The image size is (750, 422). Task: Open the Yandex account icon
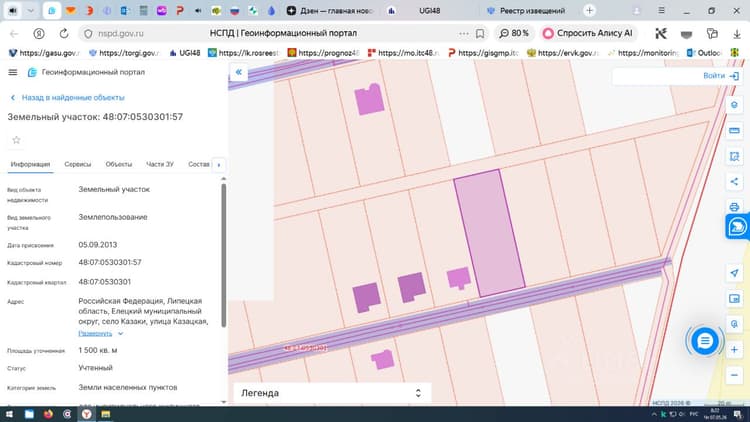(x=39, y=33)
